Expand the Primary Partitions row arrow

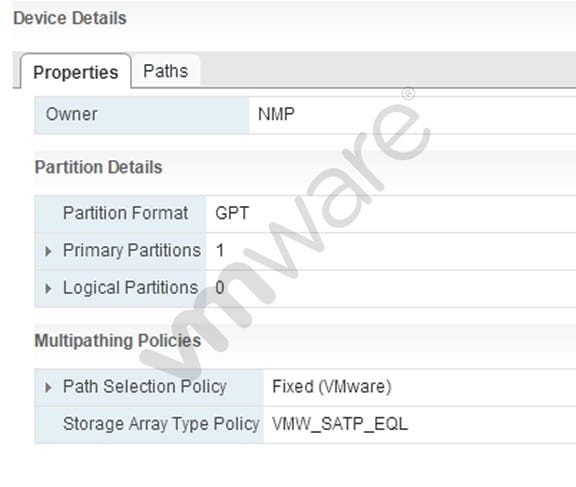tap(48, 251)
